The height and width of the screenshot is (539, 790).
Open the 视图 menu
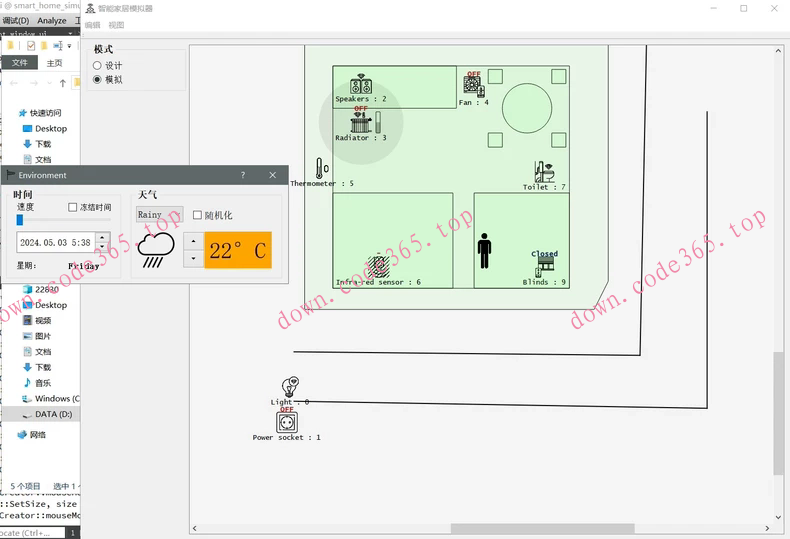click(x=116, y=25)
